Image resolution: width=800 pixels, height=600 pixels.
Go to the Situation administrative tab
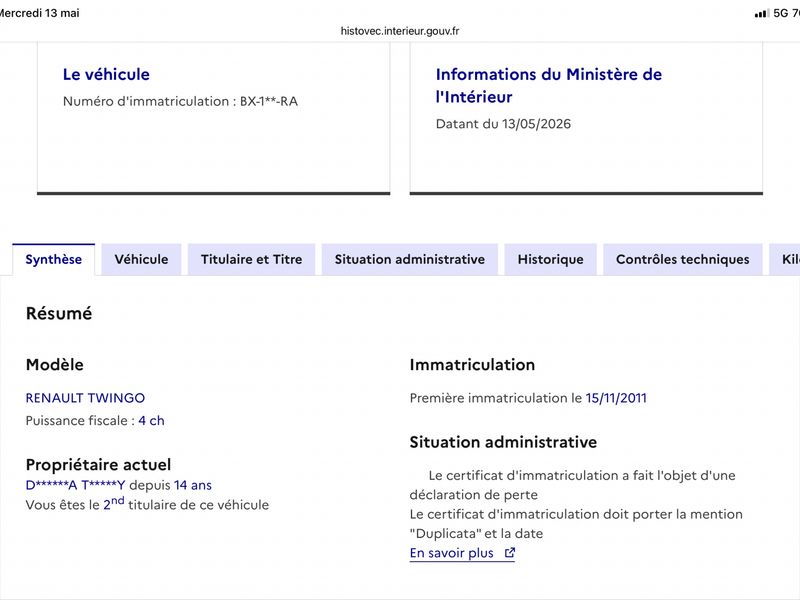point(410,260)
